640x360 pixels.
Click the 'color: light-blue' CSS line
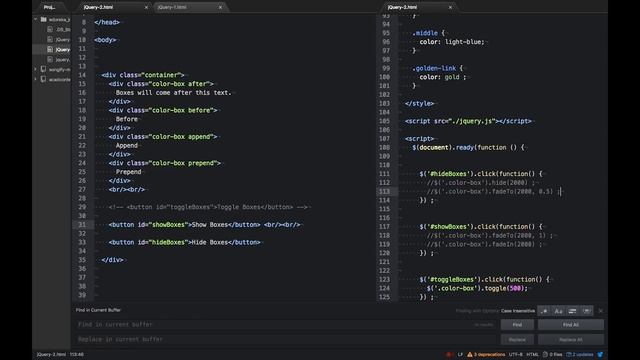(452, 42)
